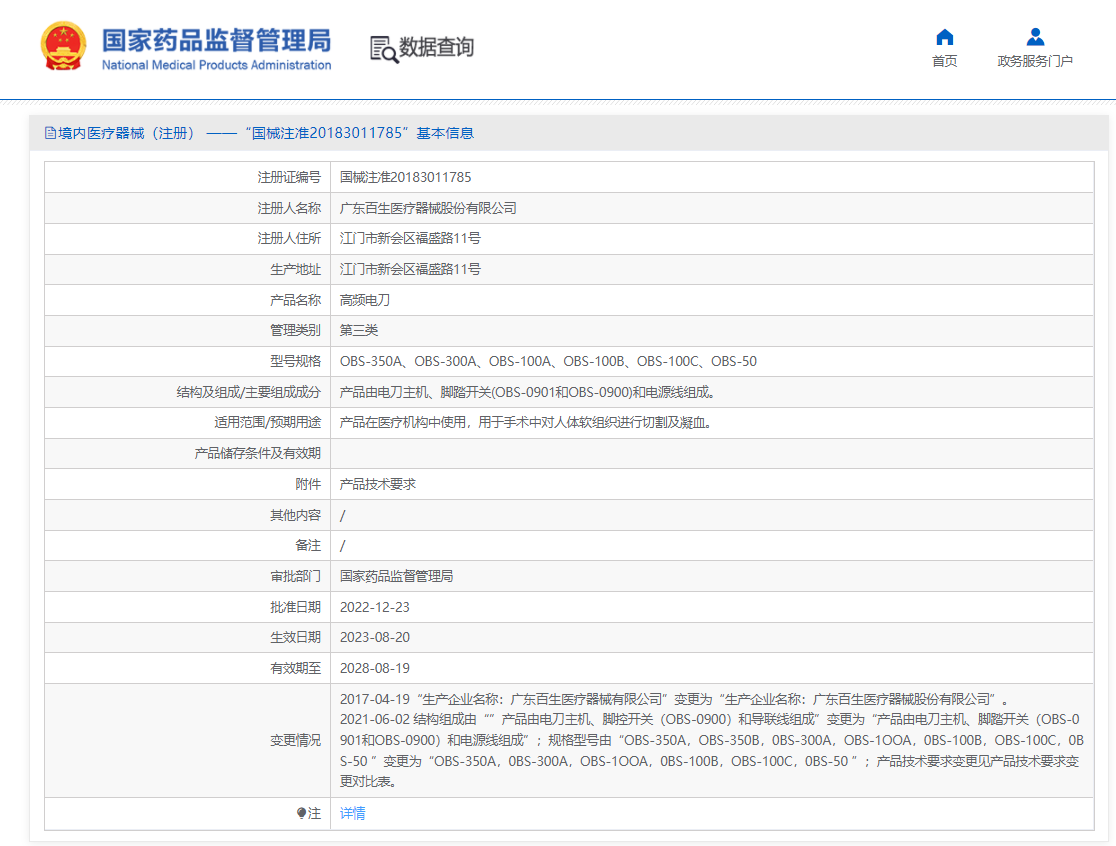
Task: Open the 详情 link
Action: tap(352, 813)
